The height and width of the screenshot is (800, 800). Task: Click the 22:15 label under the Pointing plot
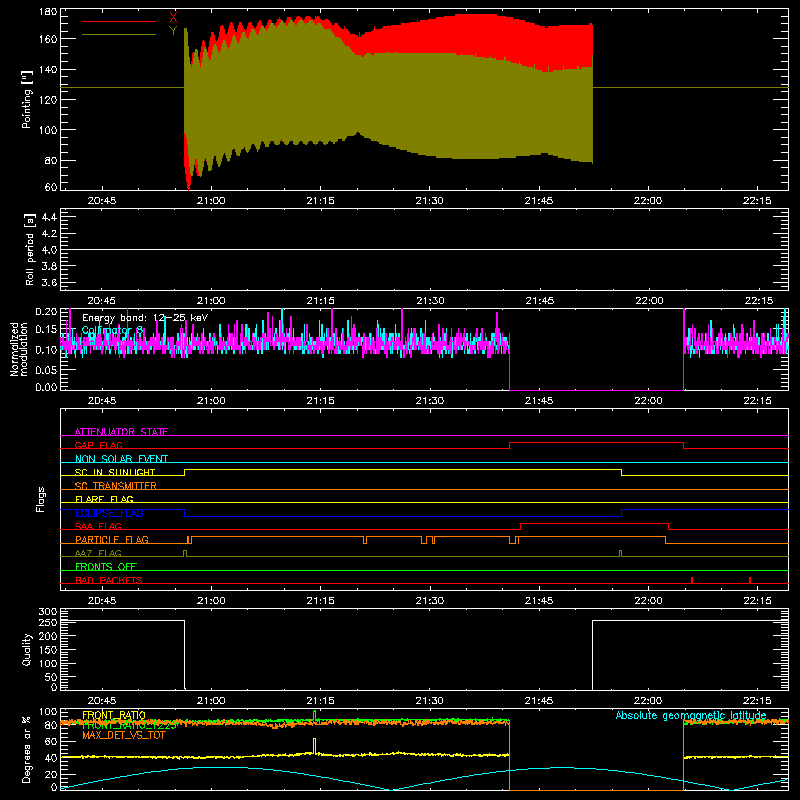(x=758, y=201)
